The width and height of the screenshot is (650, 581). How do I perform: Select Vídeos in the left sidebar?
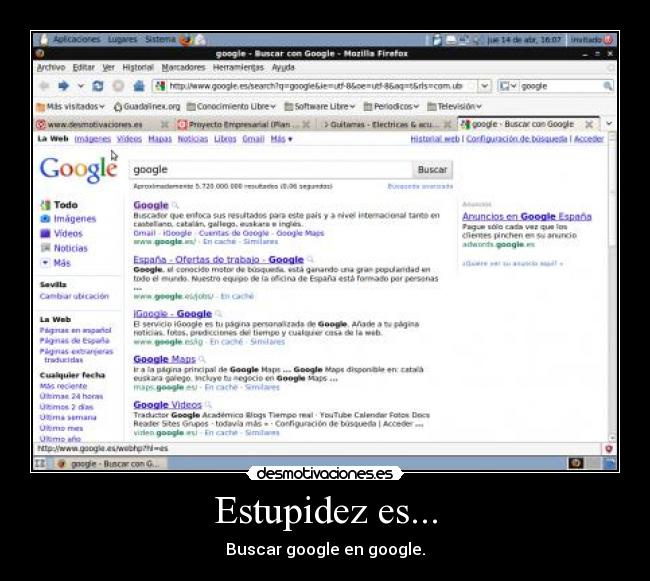[x=68, y=234]
